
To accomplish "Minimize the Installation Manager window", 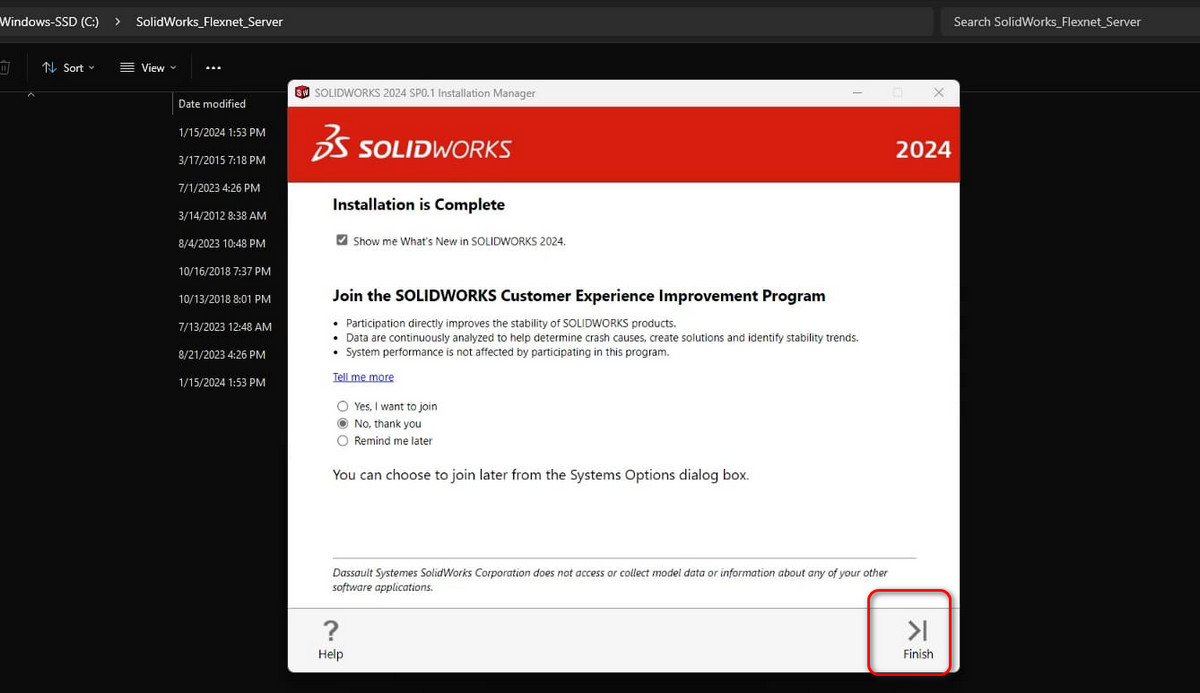I will (x=858, y=93).
